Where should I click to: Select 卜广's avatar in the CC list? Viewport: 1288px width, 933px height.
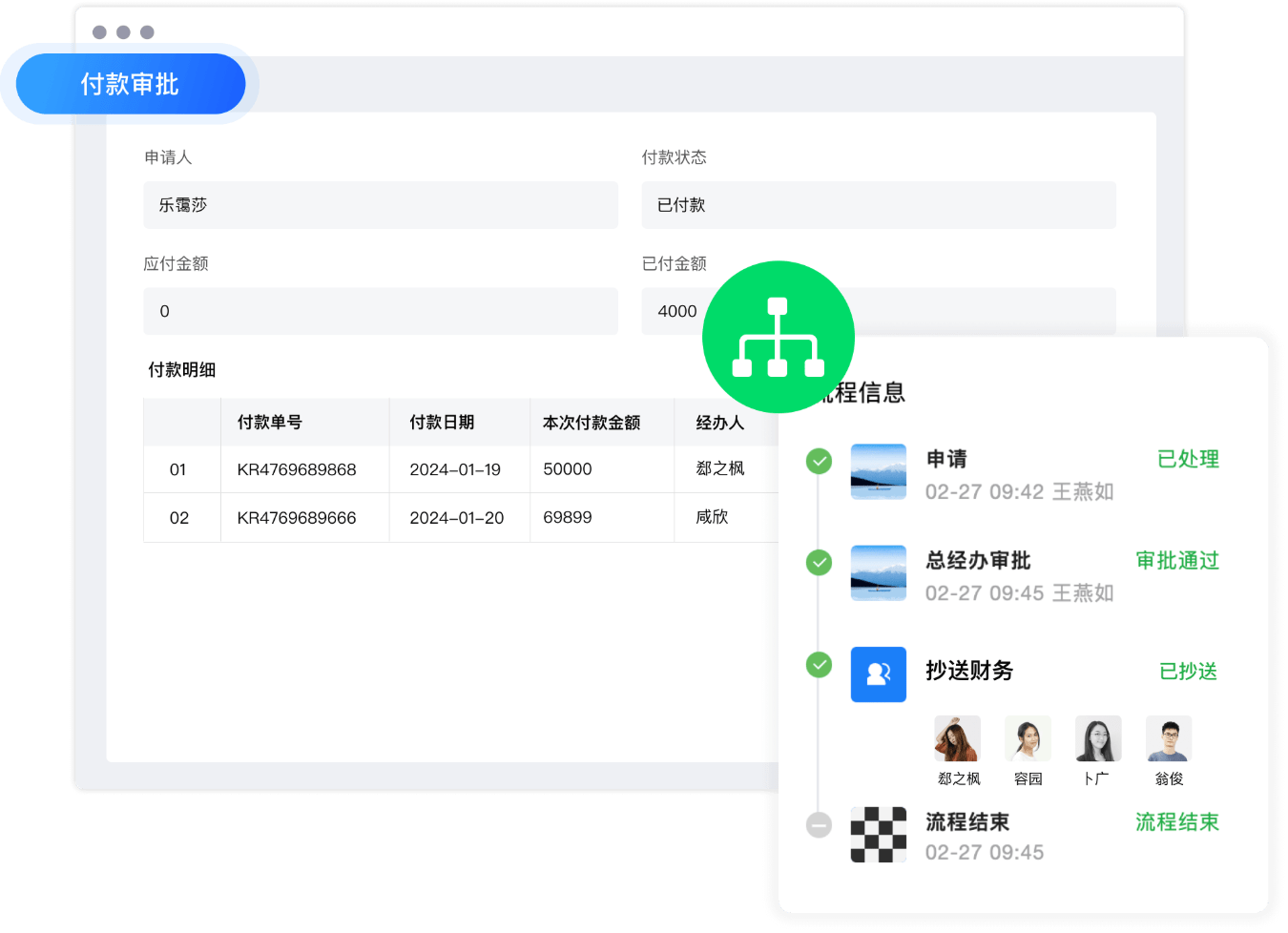tap(1098, 739)
